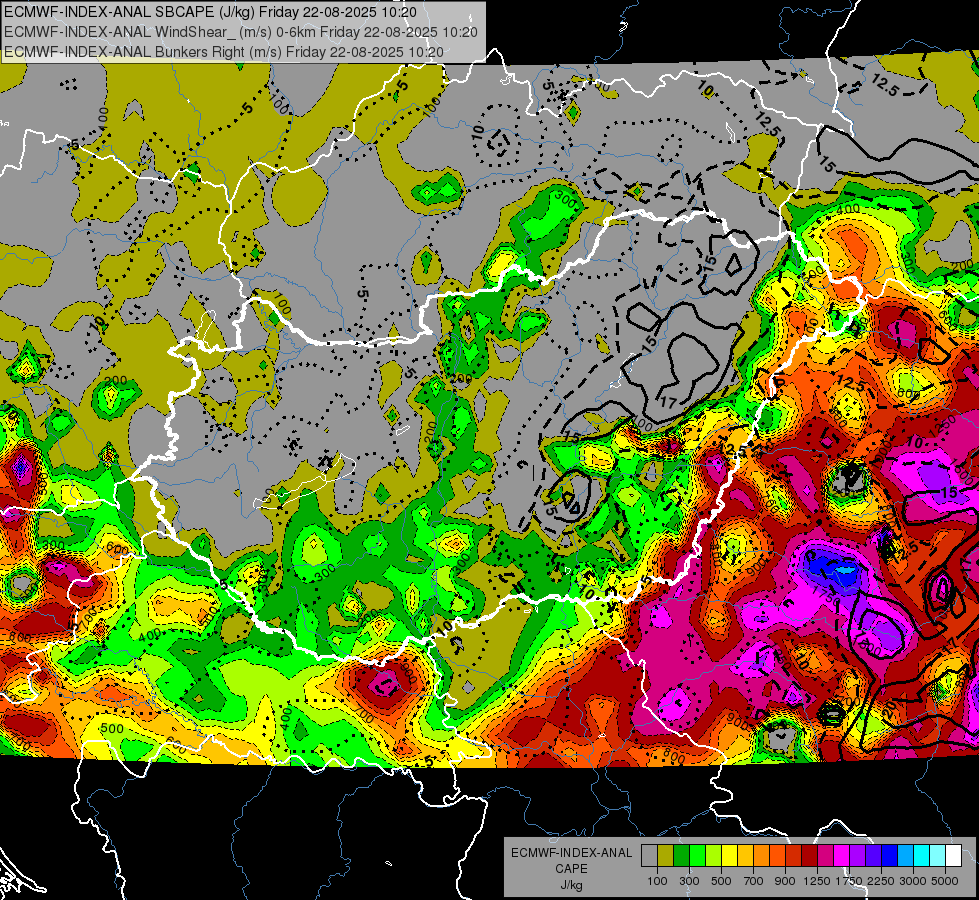
Task: Click the legend's 5000 tick label
Action: [945, 881]
